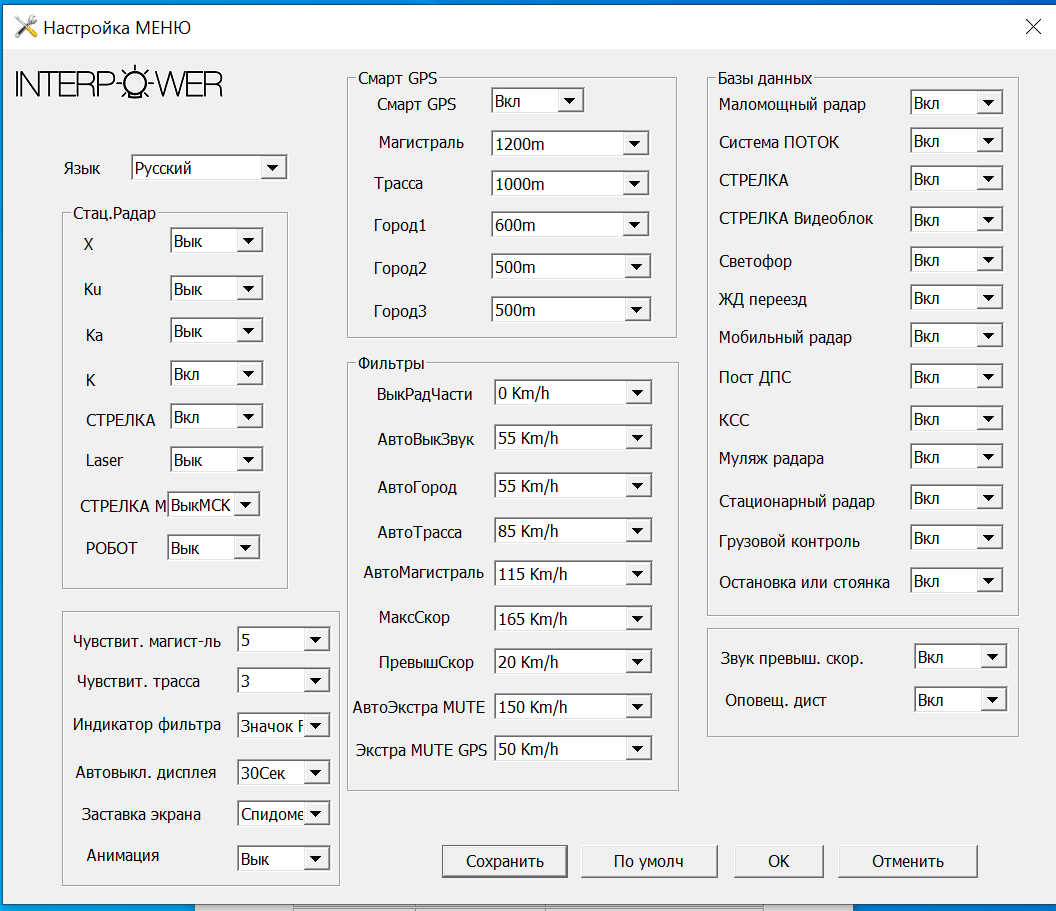
Task: Click the Сохранить button
Action: pos(504,861)
